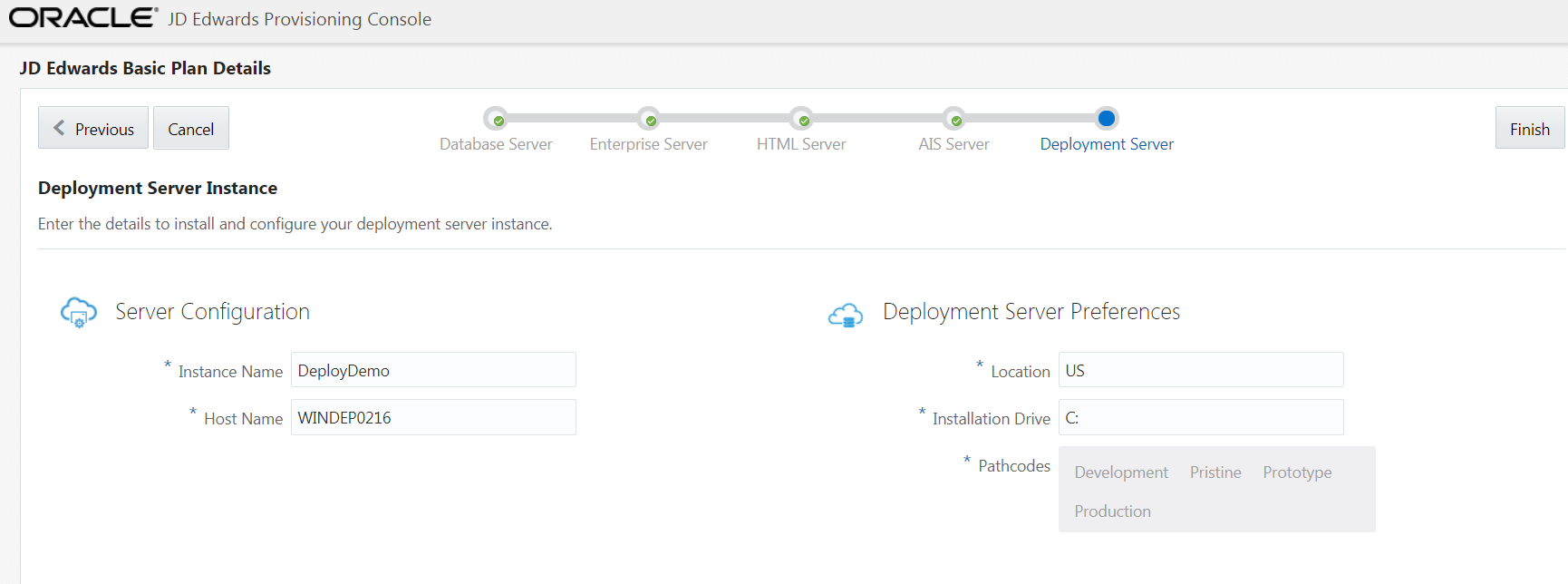Toggle the Development pathcode
The image size is (1568, 584).
click(1121, 472)
